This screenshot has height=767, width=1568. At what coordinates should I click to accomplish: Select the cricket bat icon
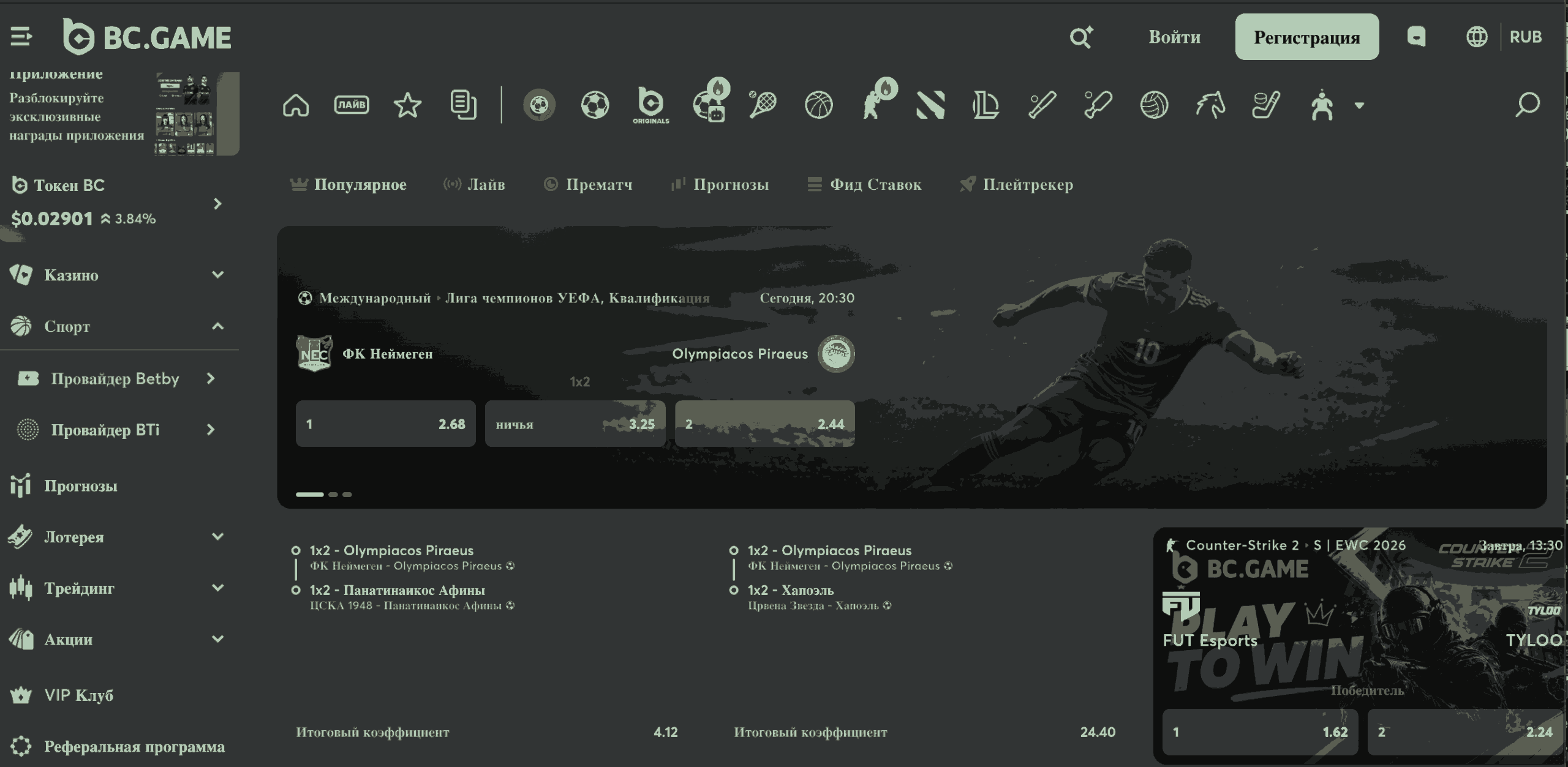pyautogui.click(x=1098, y=105)
